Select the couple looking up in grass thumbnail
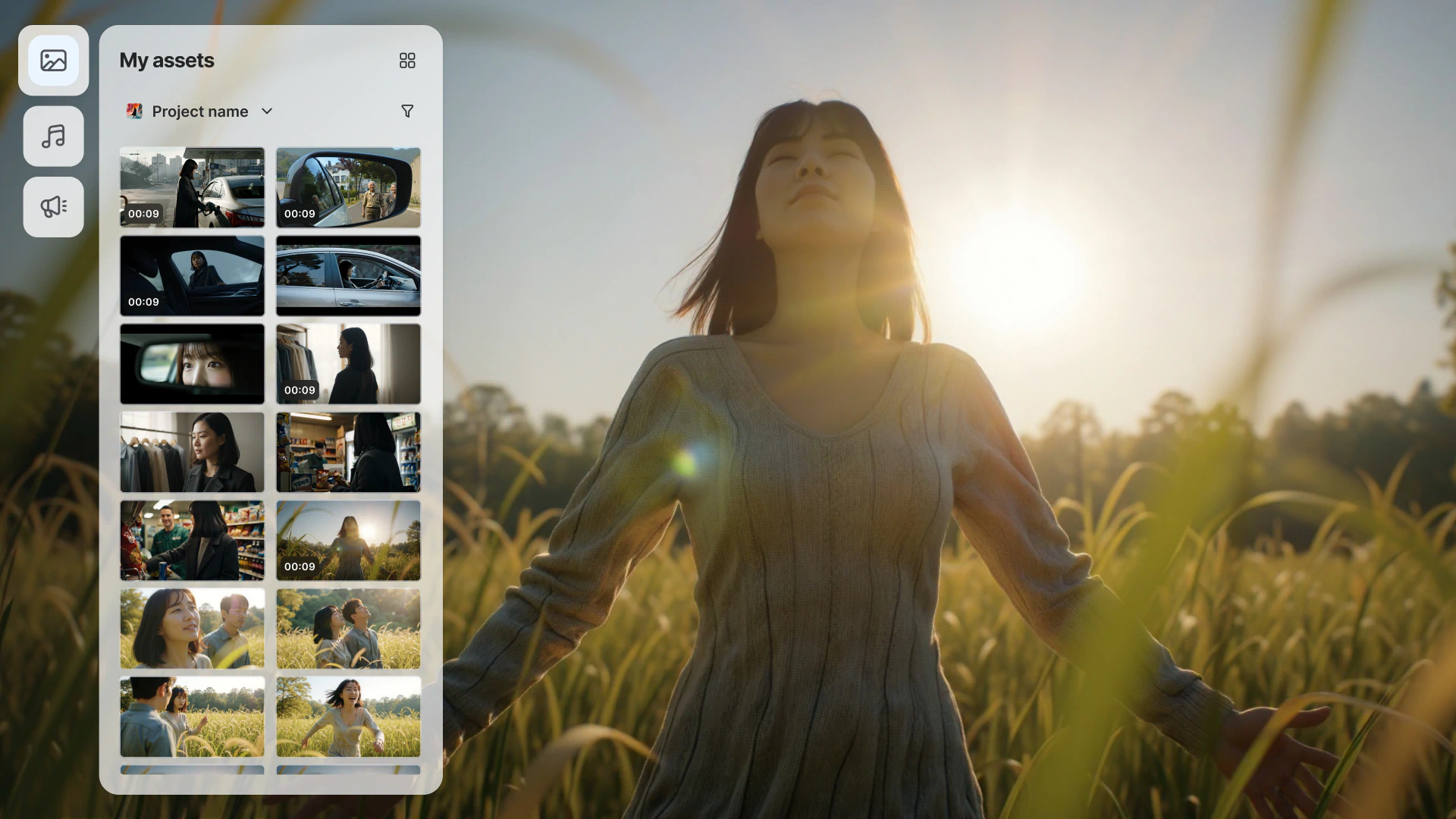 point(348,629)
